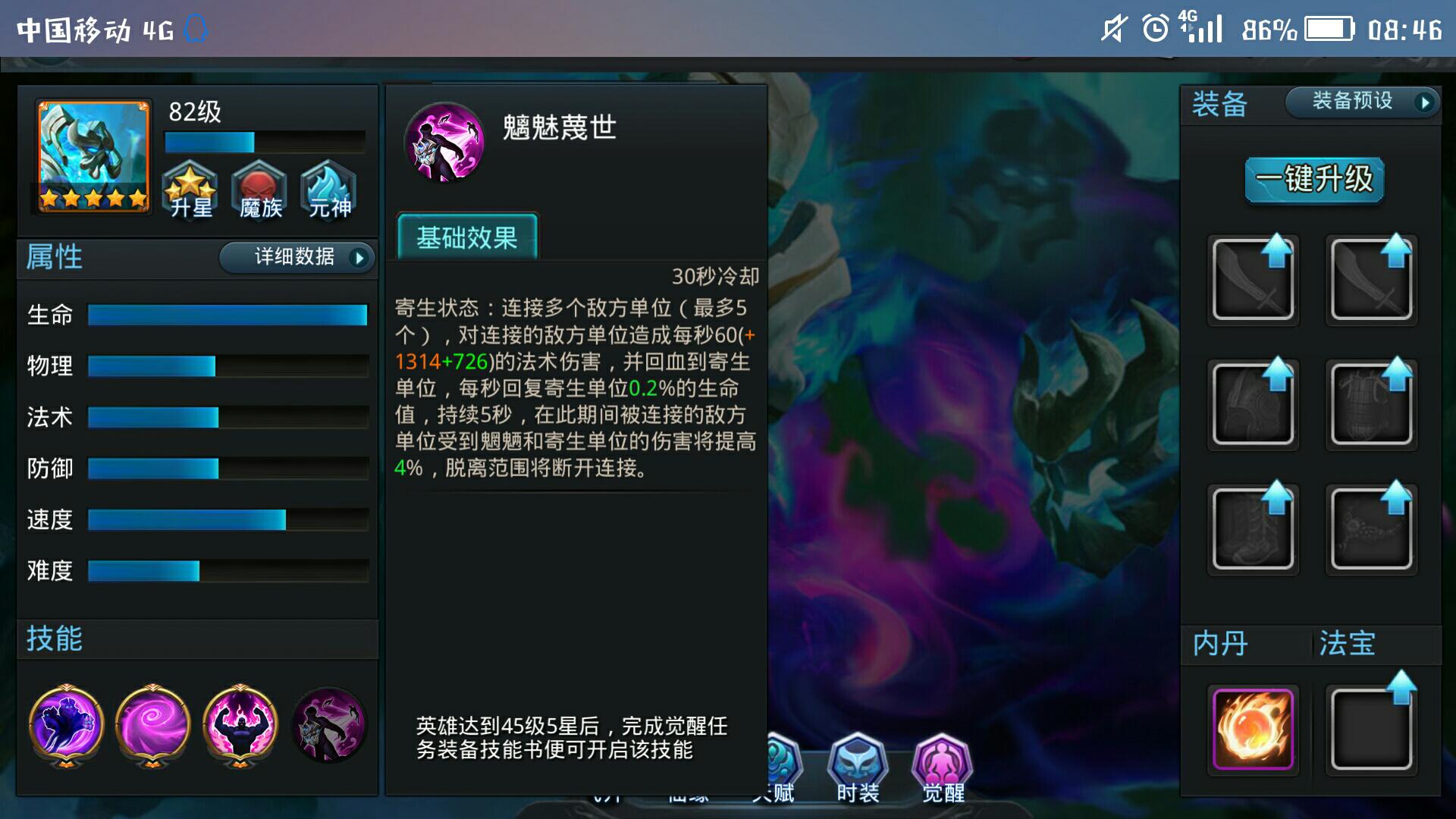Open the 魔族 faction icon
The width and height of the screenshot is (1456, 819).
coord(259,190)
